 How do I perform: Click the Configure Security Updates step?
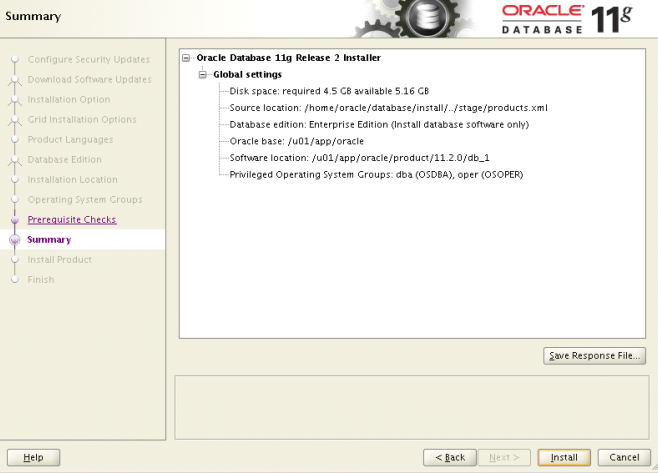89,60
